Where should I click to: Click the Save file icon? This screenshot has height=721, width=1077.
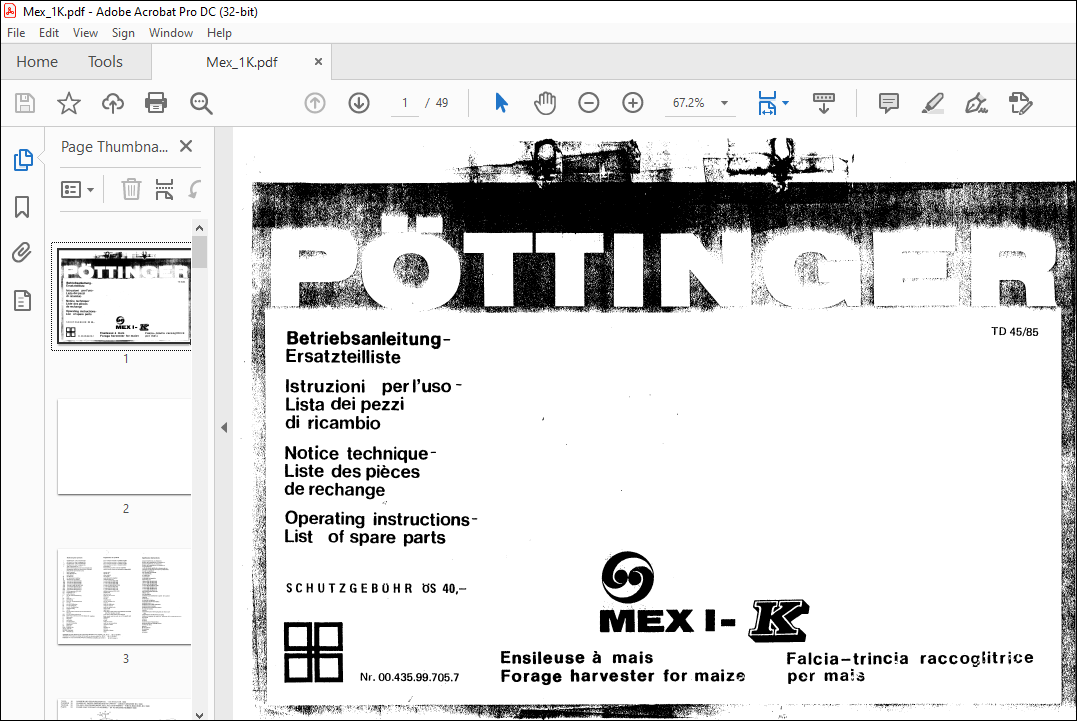click(x=25, y=103)
